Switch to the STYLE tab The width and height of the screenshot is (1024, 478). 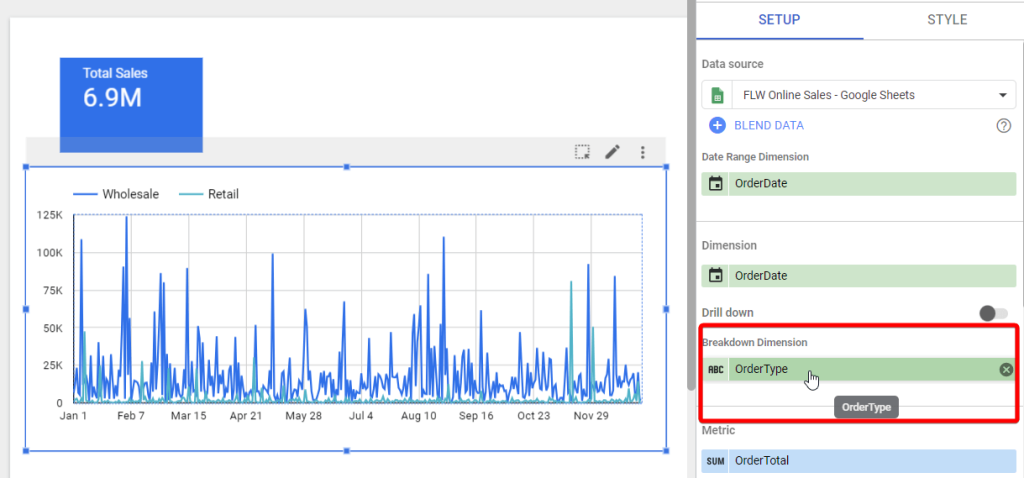(x=947, y=20)
